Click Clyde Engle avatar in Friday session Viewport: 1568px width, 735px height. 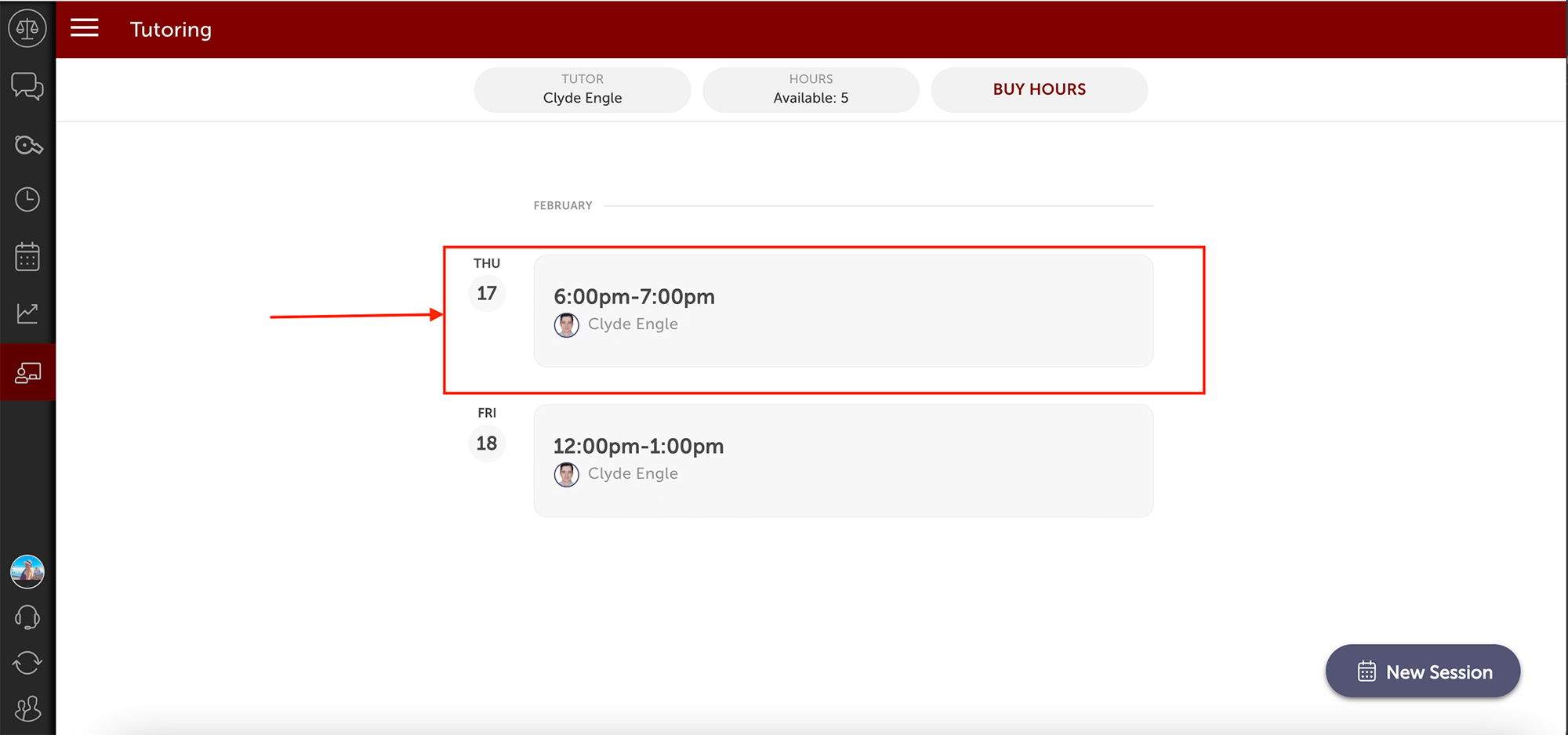[567, 474]
